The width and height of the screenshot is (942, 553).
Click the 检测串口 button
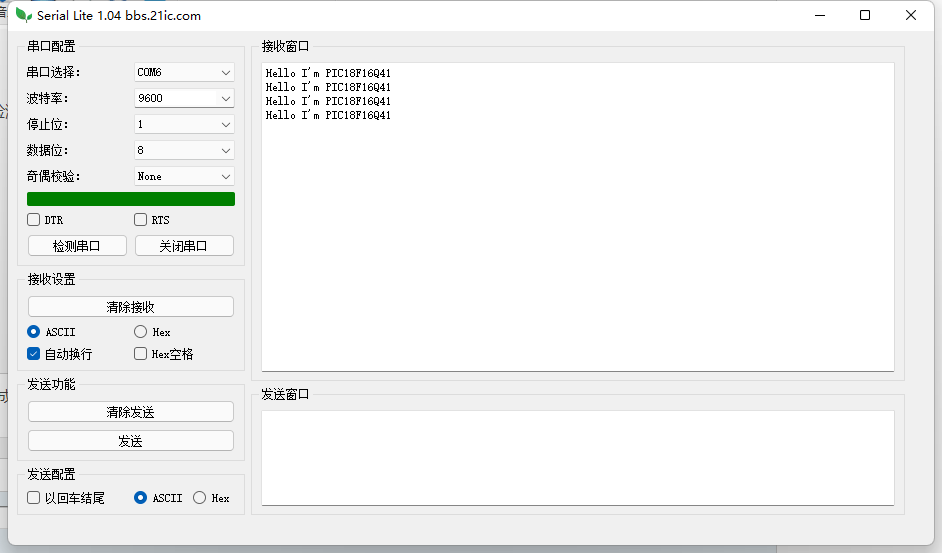(x=77, y=246)
